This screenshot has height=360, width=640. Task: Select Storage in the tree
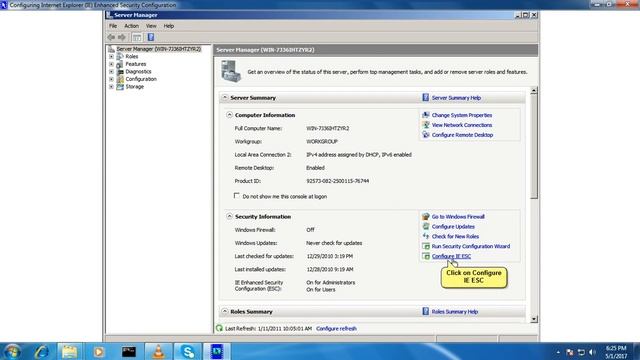pos(134,87)
